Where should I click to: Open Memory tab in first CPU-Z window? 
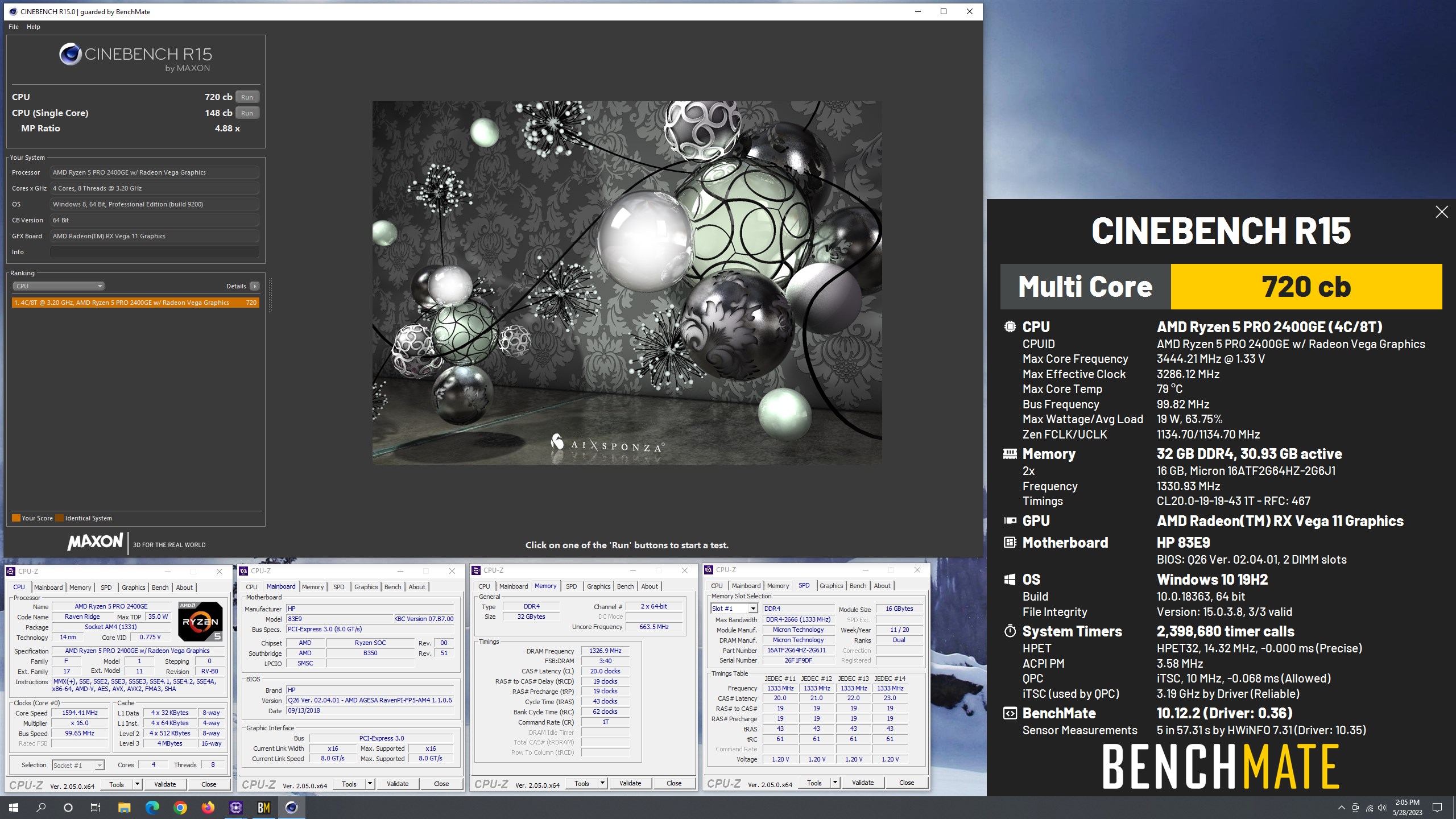point(80,588)
